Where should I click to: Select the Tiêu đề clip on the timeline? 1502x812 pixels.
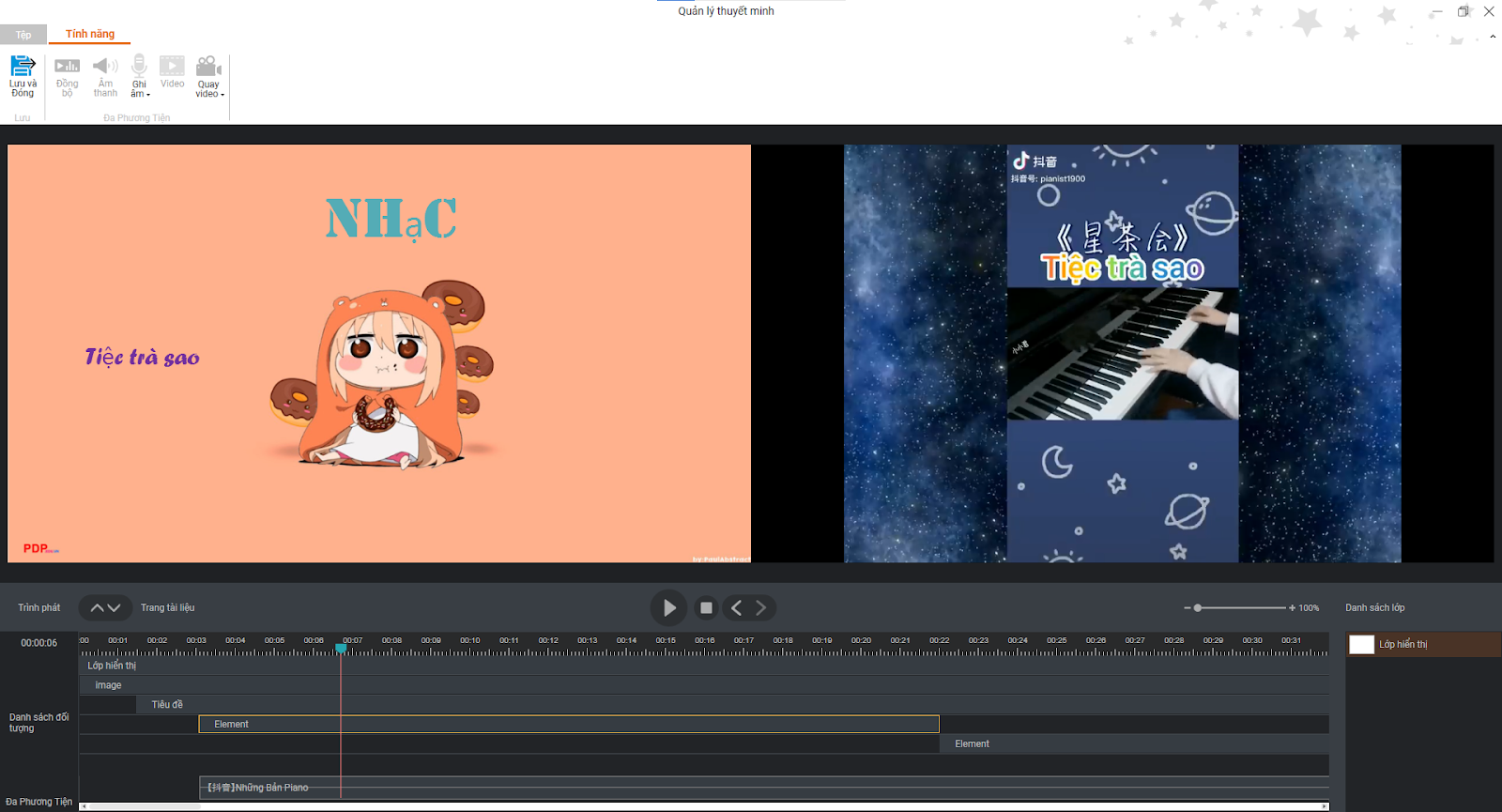pos(732,705)
